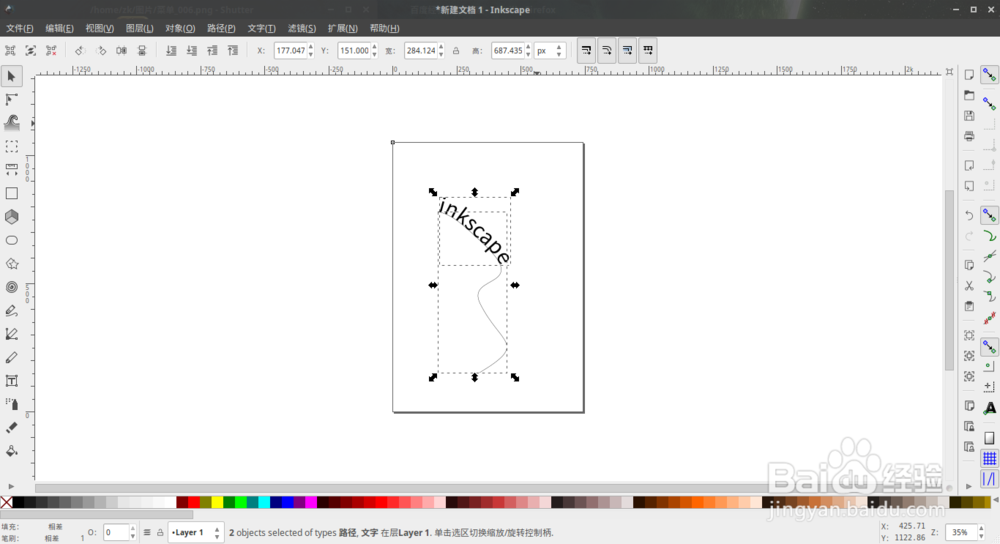Open the 滤镜(S) menu
The image size is (1000, 544).
pyautogui.click(x=302, y=28)
